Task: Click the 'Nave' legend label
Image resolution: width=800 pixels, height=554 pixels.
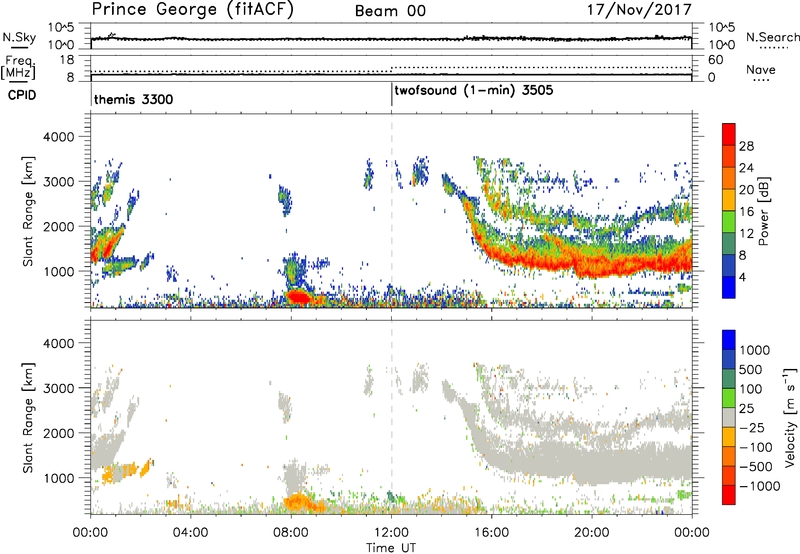Action: 761,69
